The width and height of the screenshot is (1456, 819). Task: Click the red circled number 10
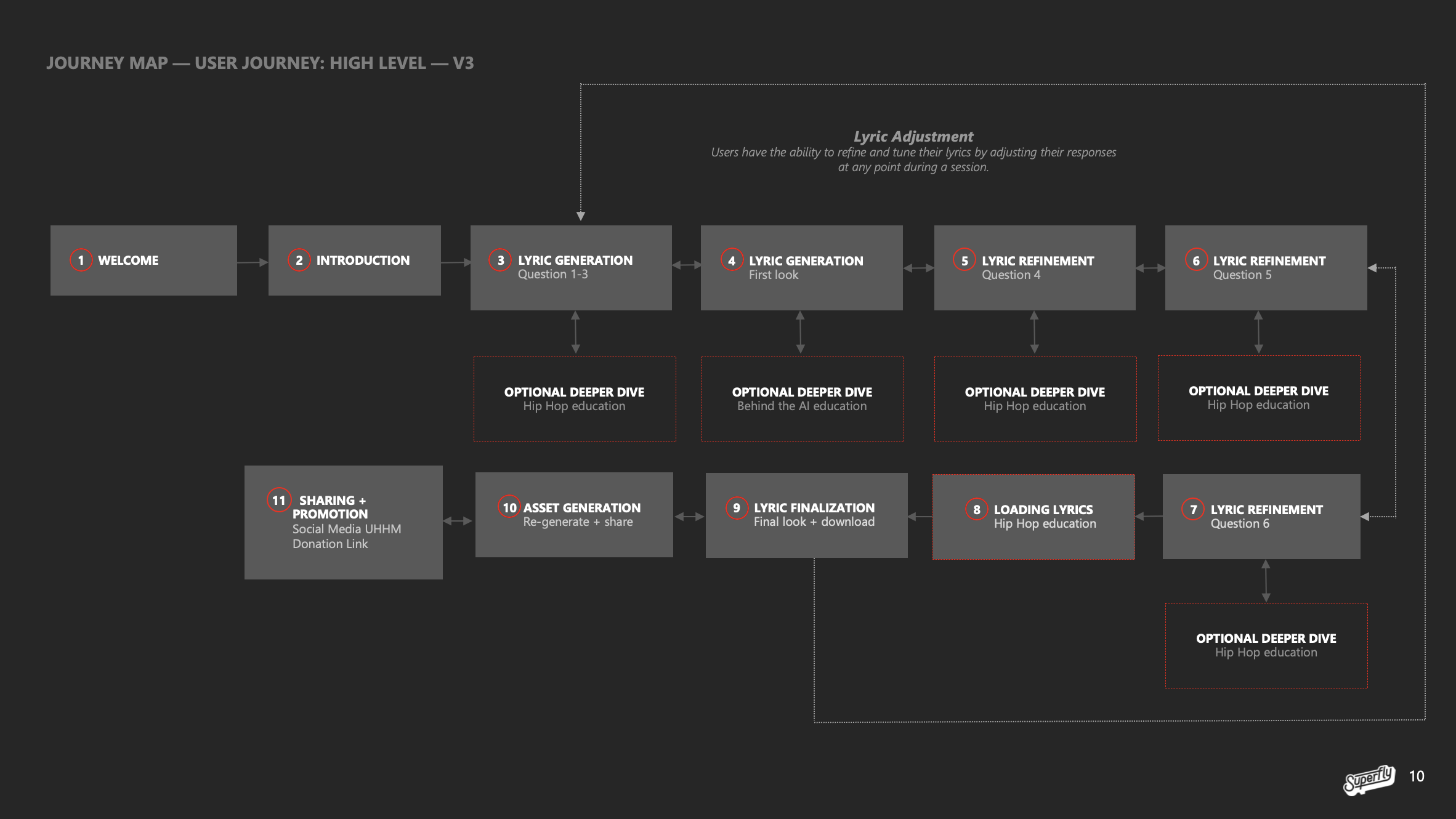coord(509,507)
